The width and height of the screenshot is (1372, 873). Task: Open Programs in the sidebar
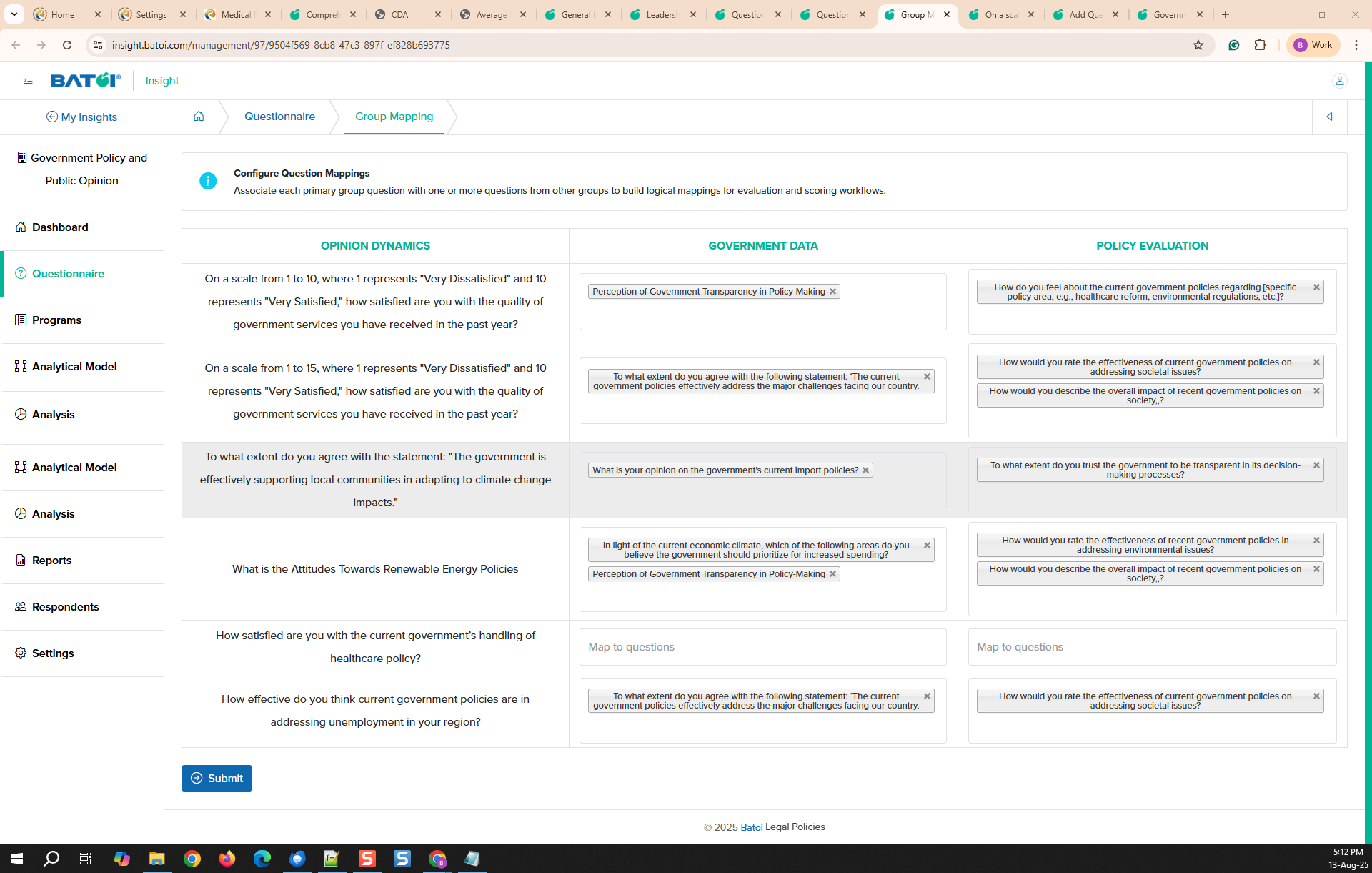(82, 320)
